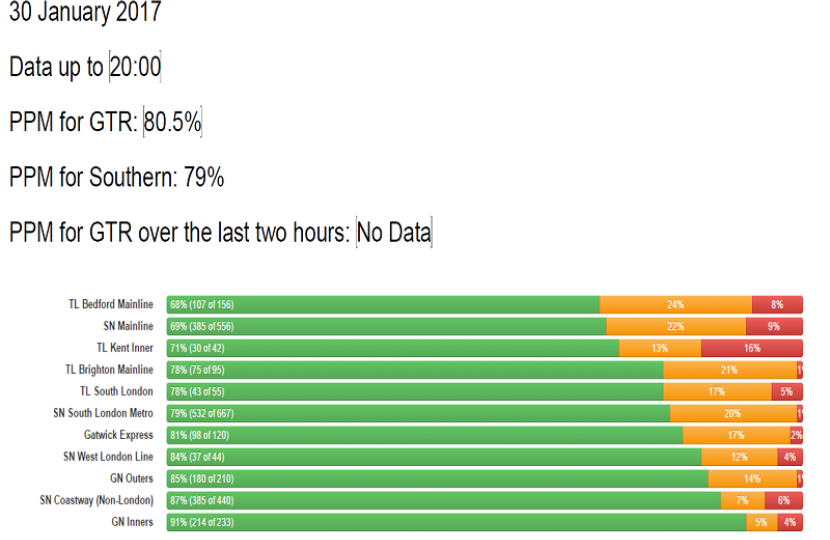Click the No Data field
Screen dimensions: 830x540
[x=394, y=233]
